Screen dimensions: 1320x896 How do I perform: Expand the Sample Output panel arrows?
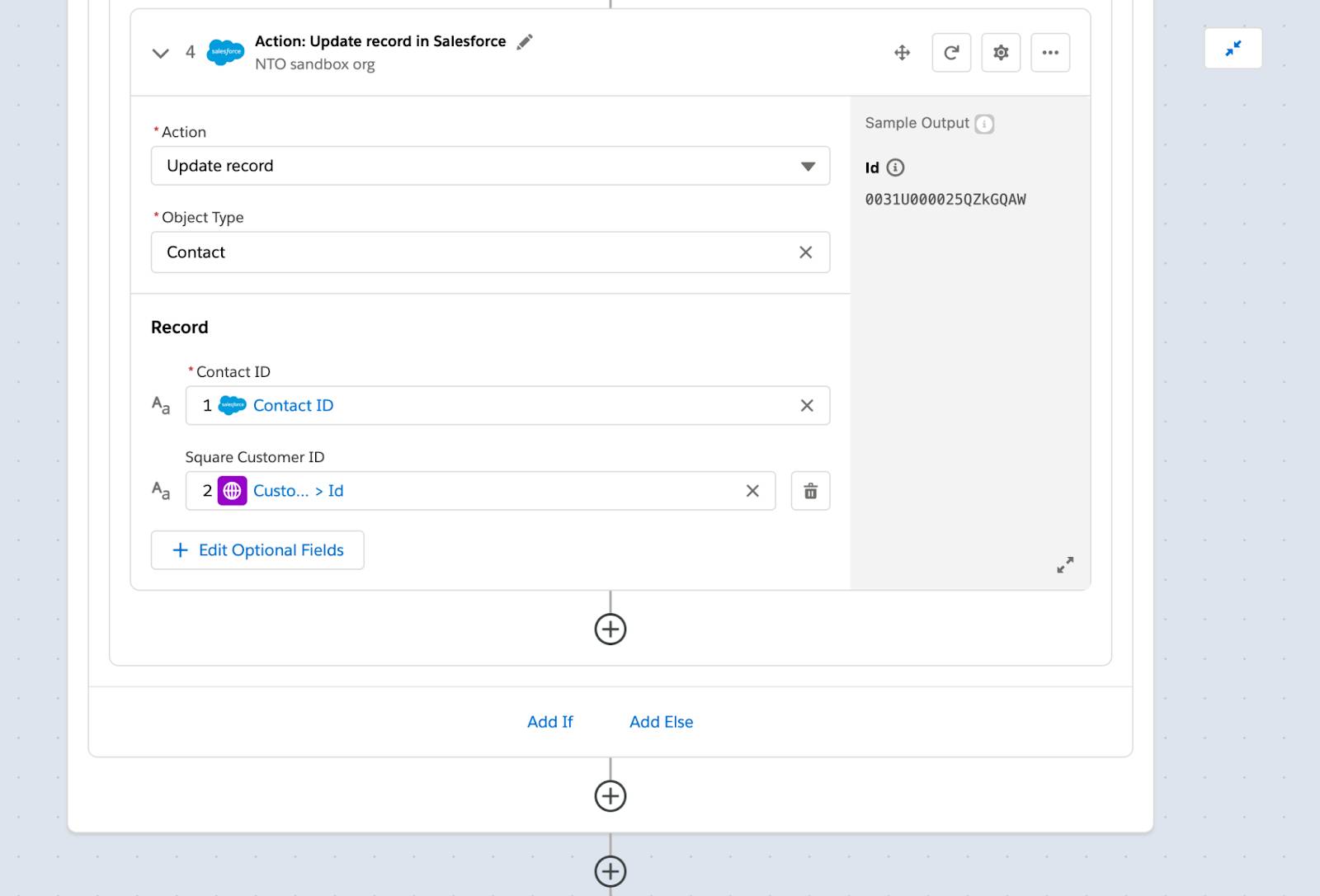pos(1065,565)
